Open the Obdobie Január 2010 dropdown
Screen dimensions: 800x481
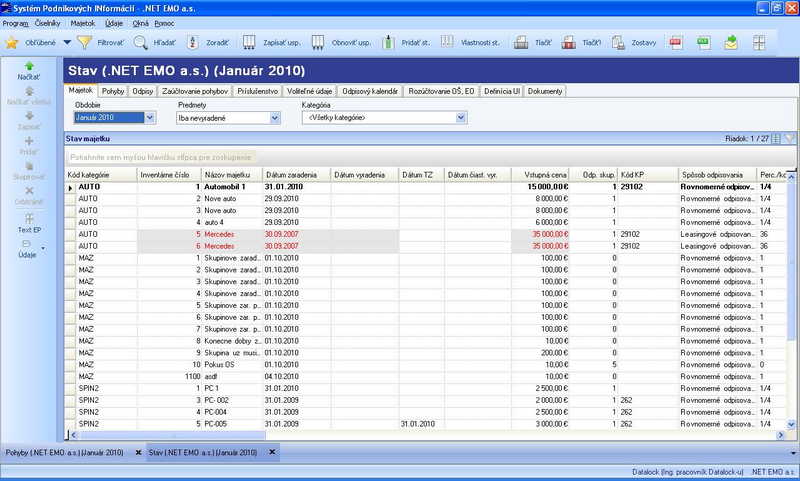coord(149,118)
